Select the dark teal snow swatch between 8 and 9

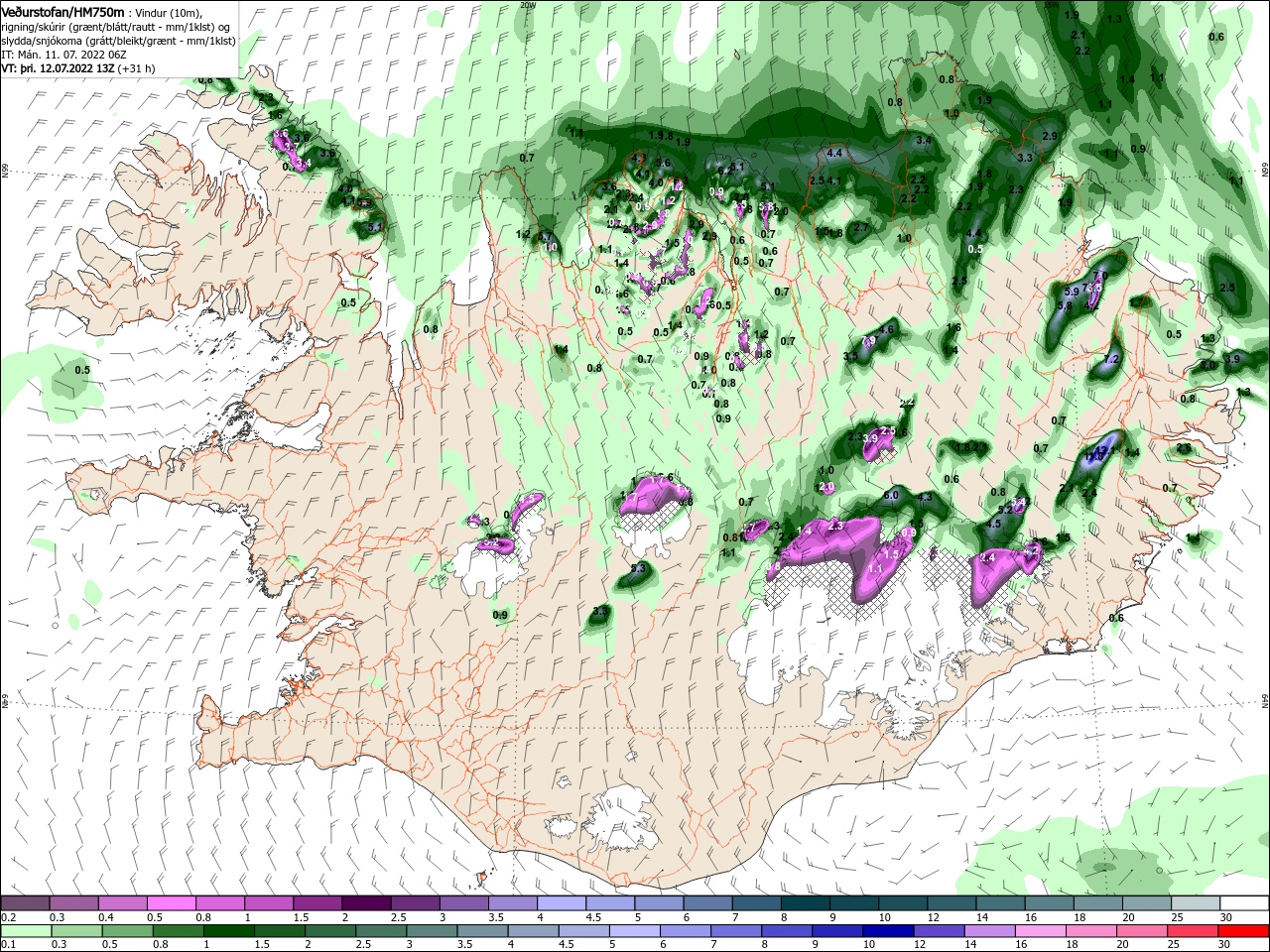click(x=805, y=903)
